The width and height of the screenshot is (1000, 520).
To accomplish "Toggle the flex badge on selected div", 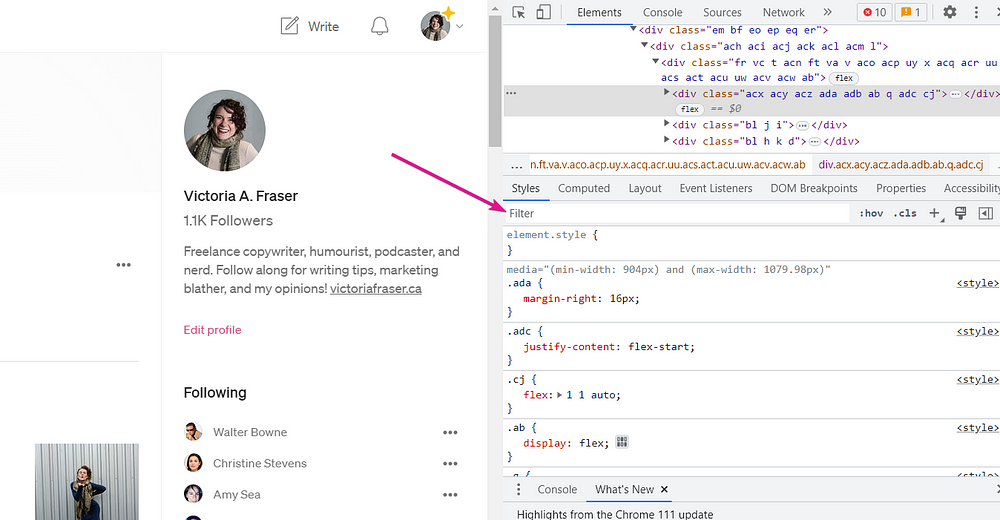I will (689, 108).
